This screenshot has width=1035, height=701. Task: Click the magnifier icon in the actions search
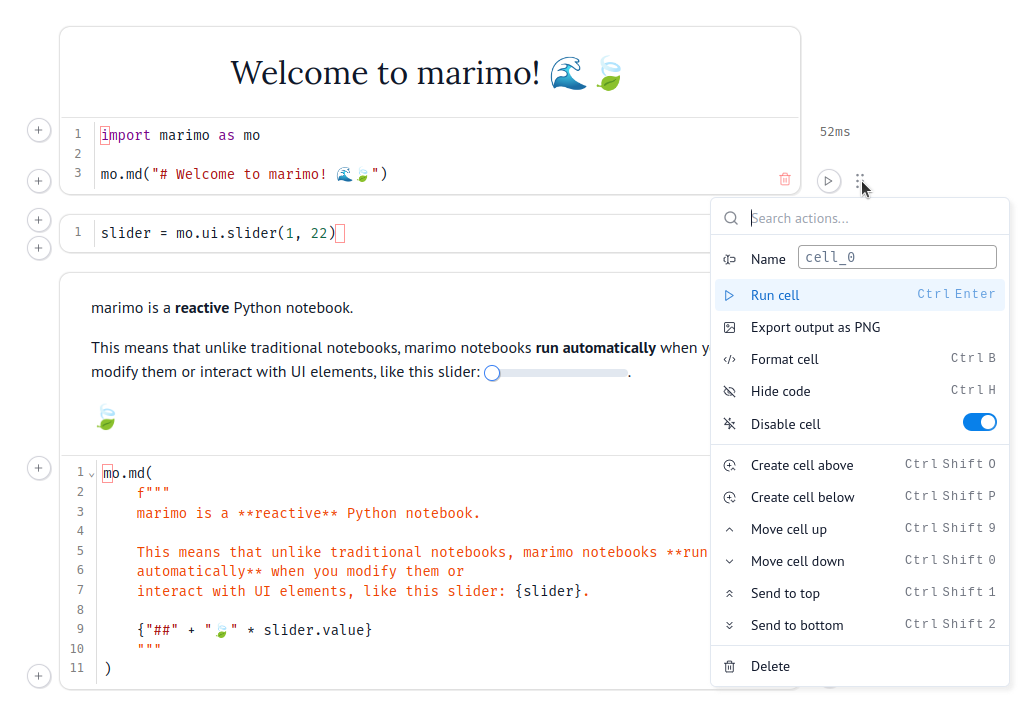coord(731,218)
